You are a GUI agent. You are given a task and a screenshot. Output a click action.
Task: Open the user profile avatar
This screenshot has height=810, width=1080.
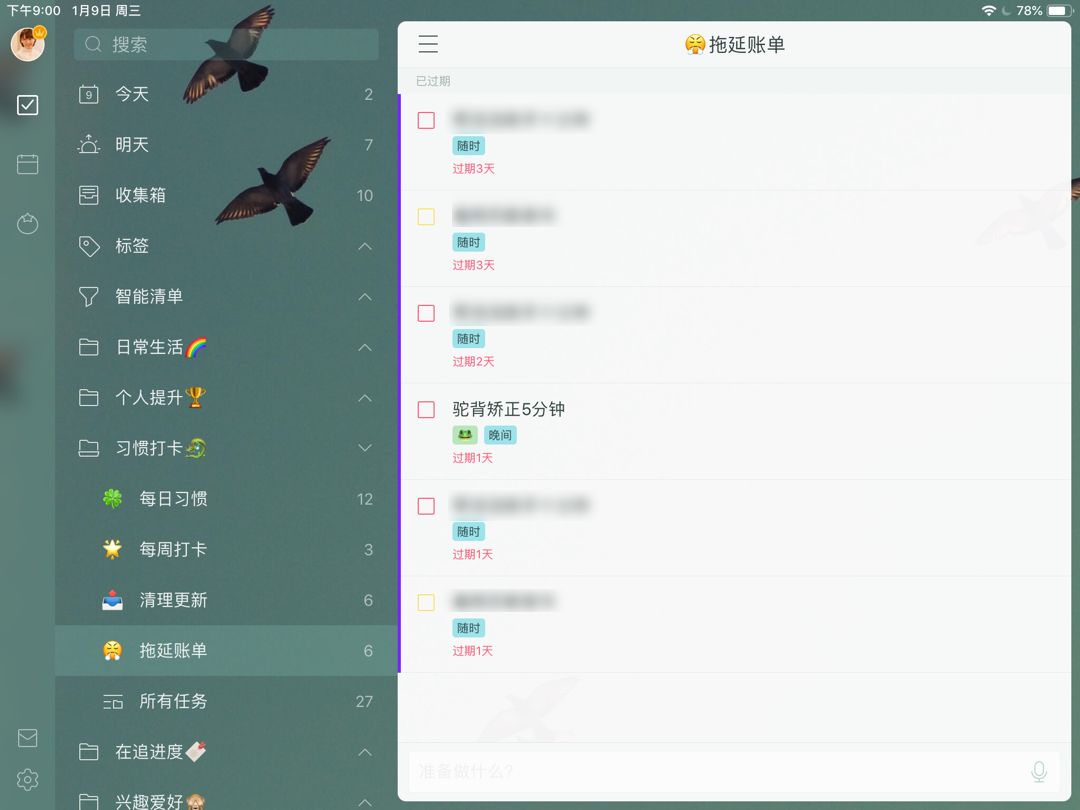pos(28,44)
